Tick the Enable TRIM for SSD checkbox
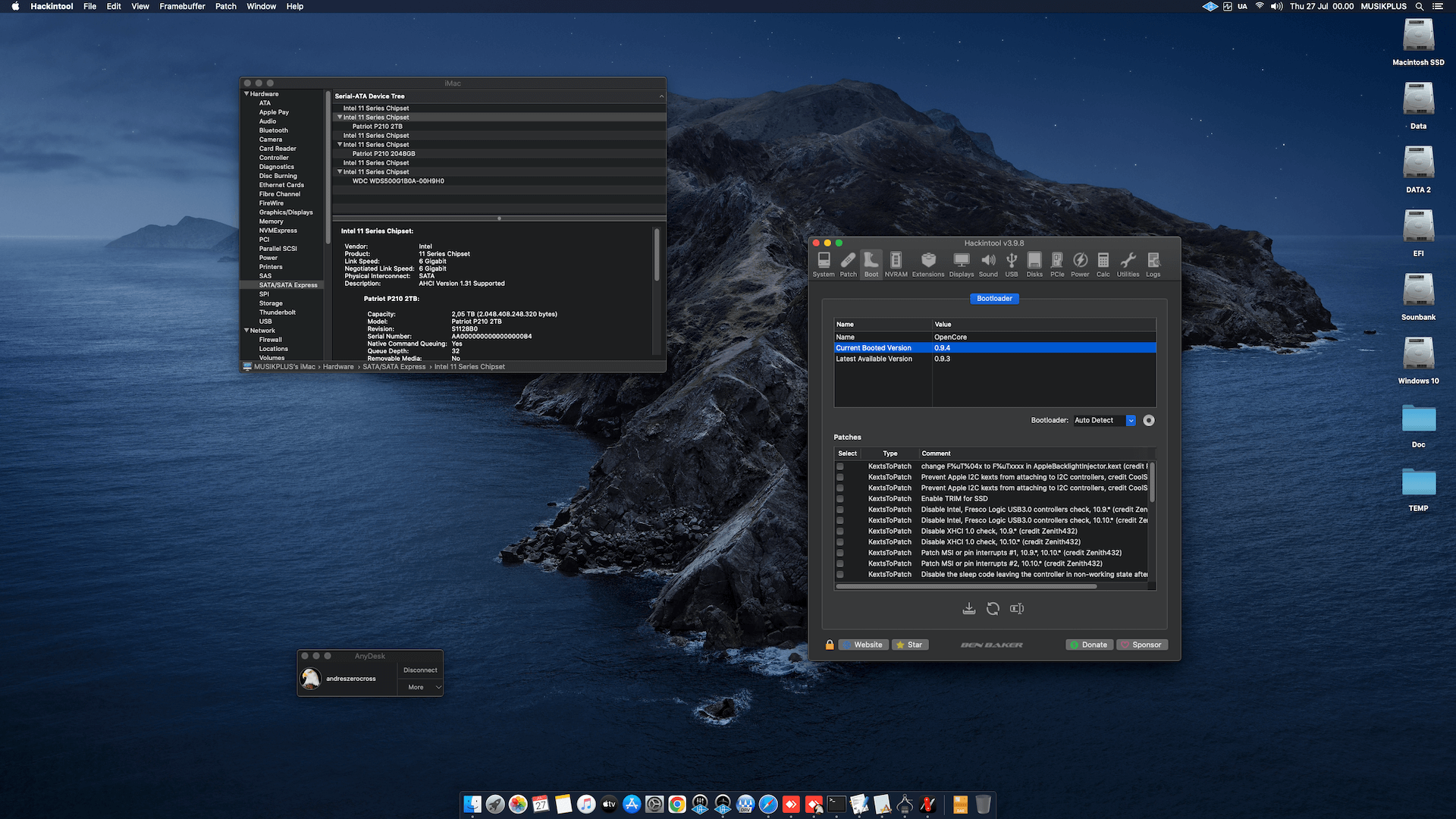 point(839,499)
